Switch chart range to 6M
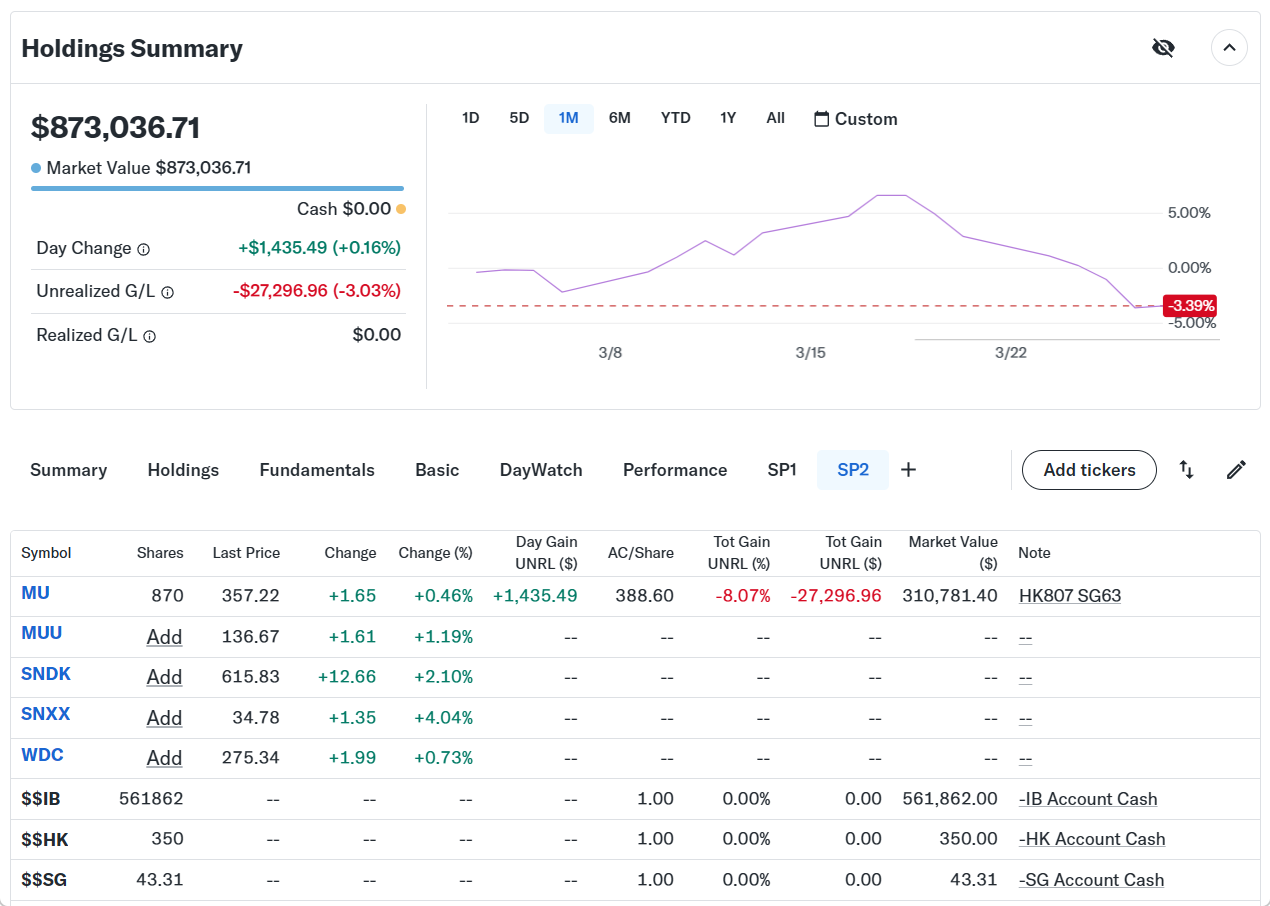This screenshot has width=1270, height=906. pyautogui.click(x=619, y=118)
